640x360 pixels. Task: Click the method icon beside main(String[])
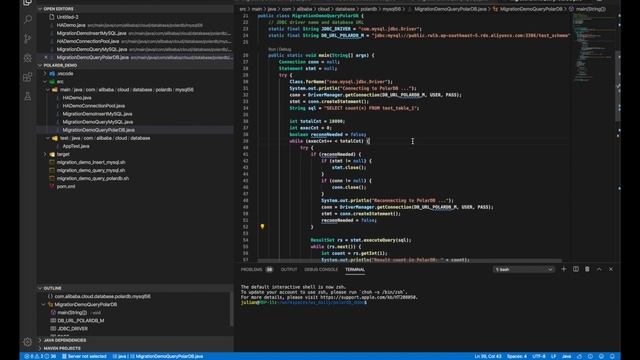53,313
